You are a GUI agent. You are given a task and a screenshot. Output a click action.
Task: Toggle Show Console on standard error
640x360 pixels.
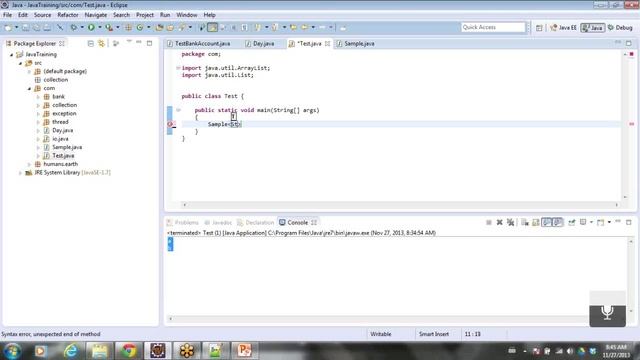click(x=558, y=222)
